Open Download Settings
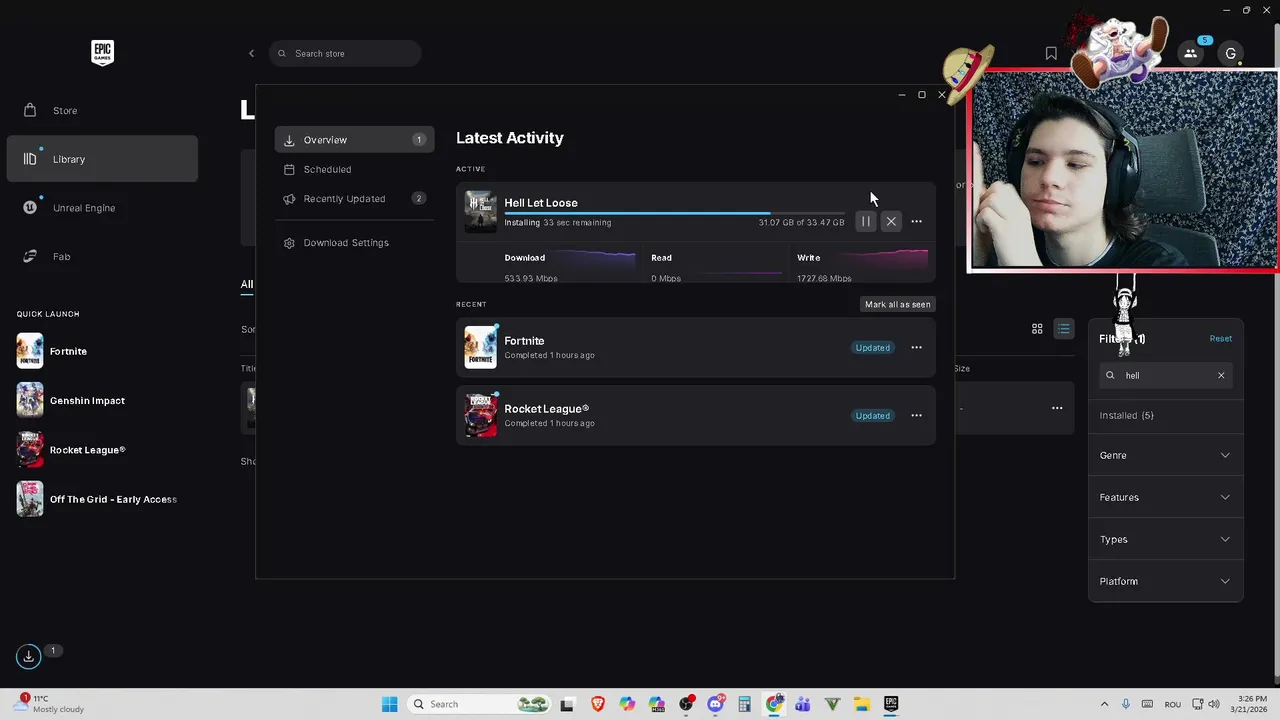 pyautogui.click(x=354, y=243)
